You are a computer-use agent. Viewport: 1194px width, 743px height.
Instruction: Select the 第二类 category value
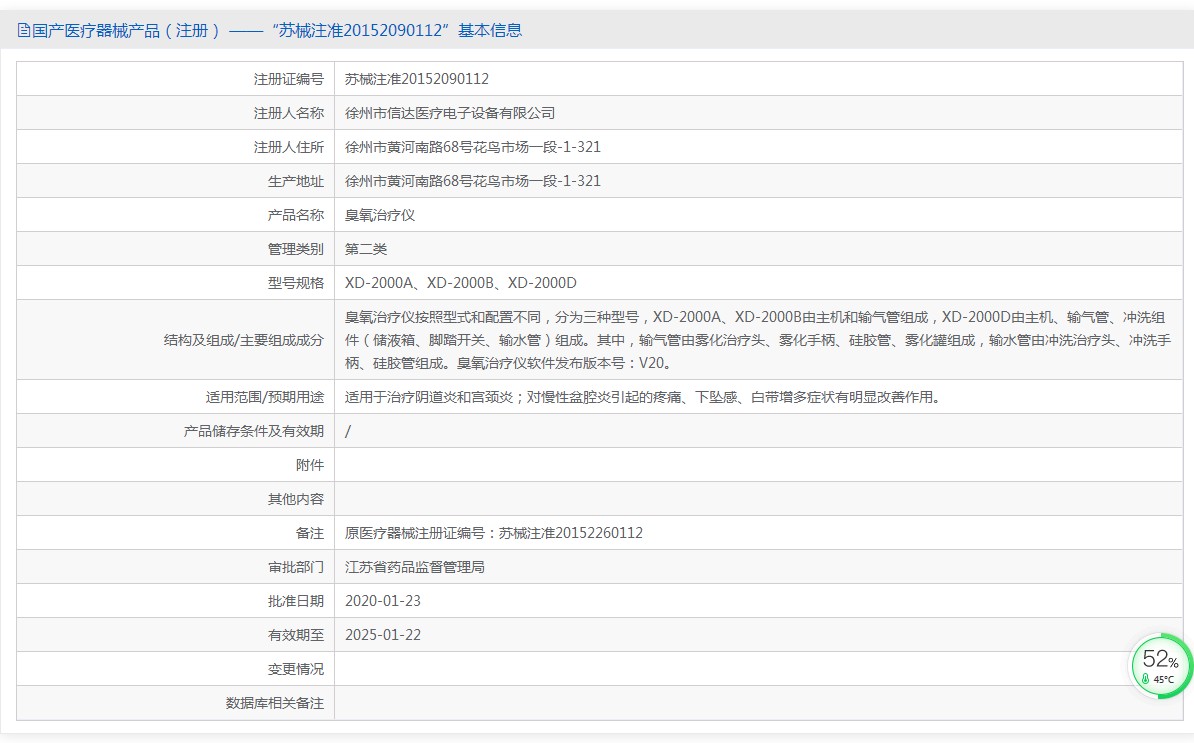366,249
